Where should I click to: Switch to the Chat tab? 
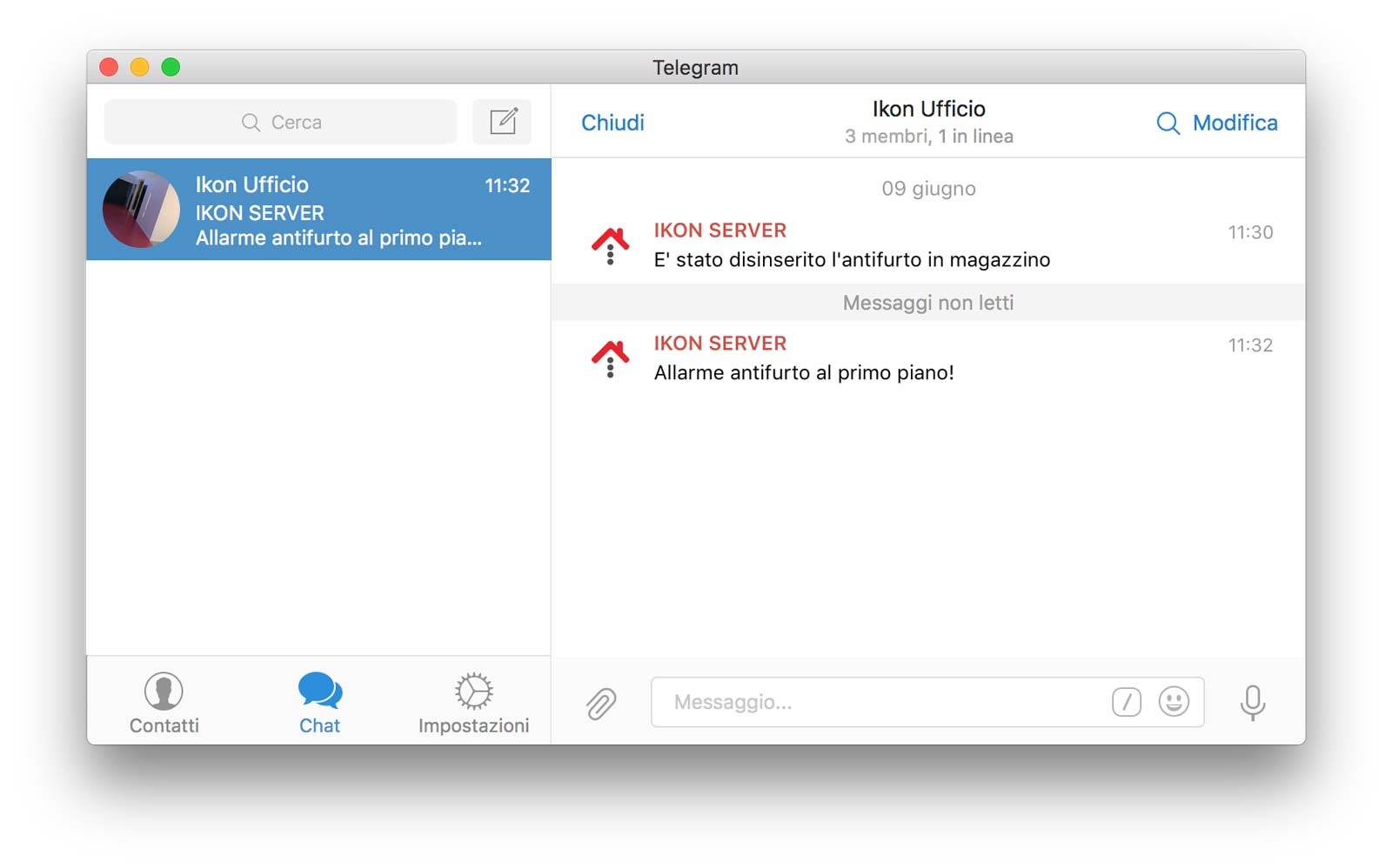tap(319, 704)
